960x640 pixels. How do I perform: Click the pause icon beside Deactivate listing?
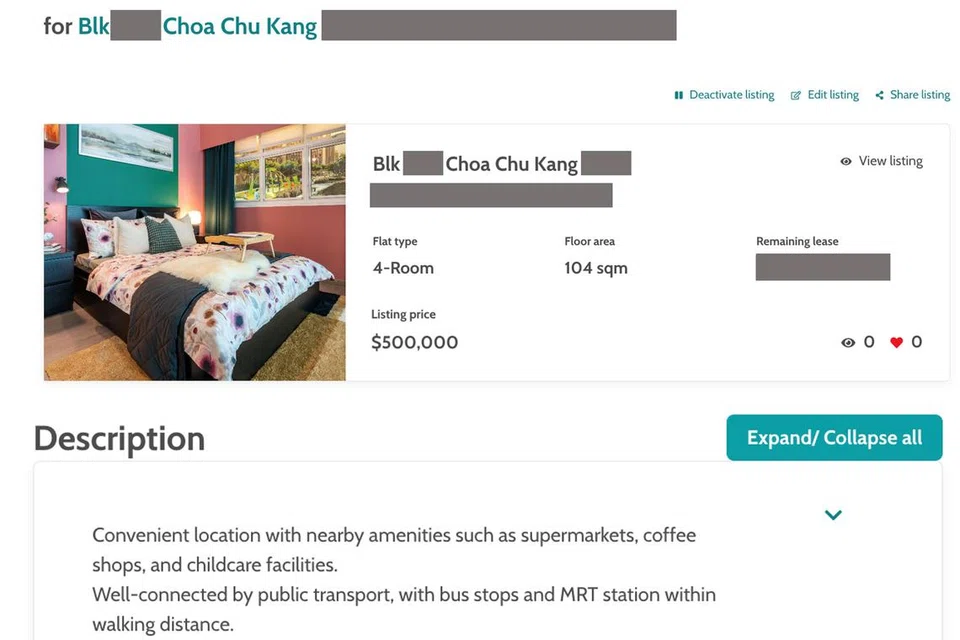(x=679, y=95)
